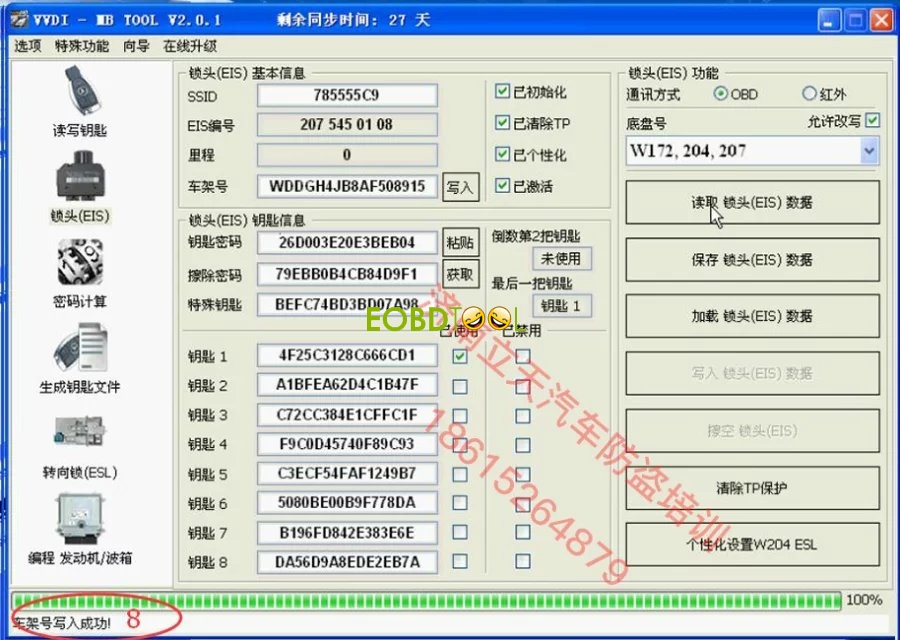This screenshot has height=640, width=900.
Task: Expand the 底盘号 chassis dropdown arrow
Action: [869, 151]
